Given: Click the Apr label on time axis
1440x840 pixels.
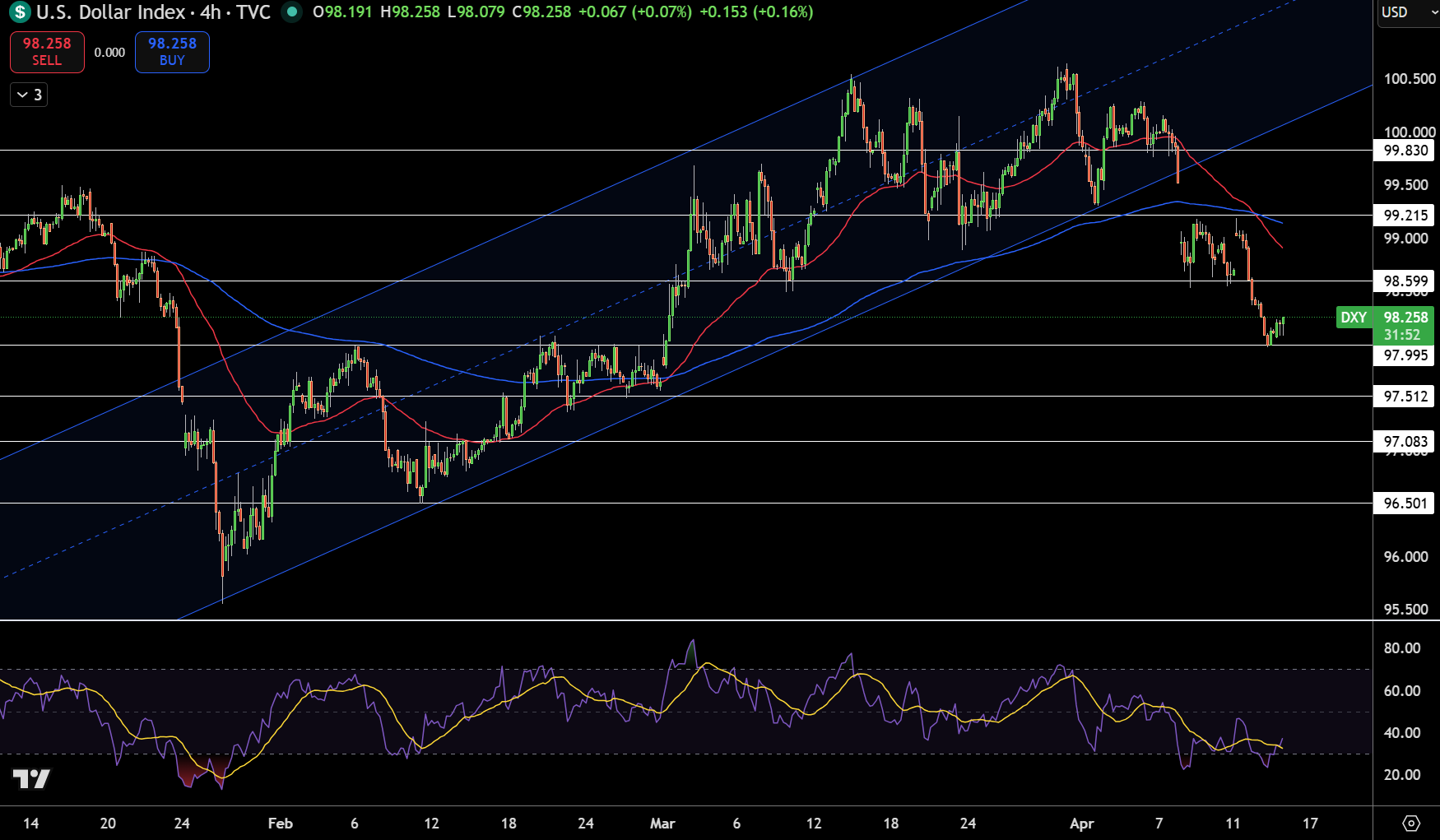Looking at the screenshot, I should tap(1082, 824).
